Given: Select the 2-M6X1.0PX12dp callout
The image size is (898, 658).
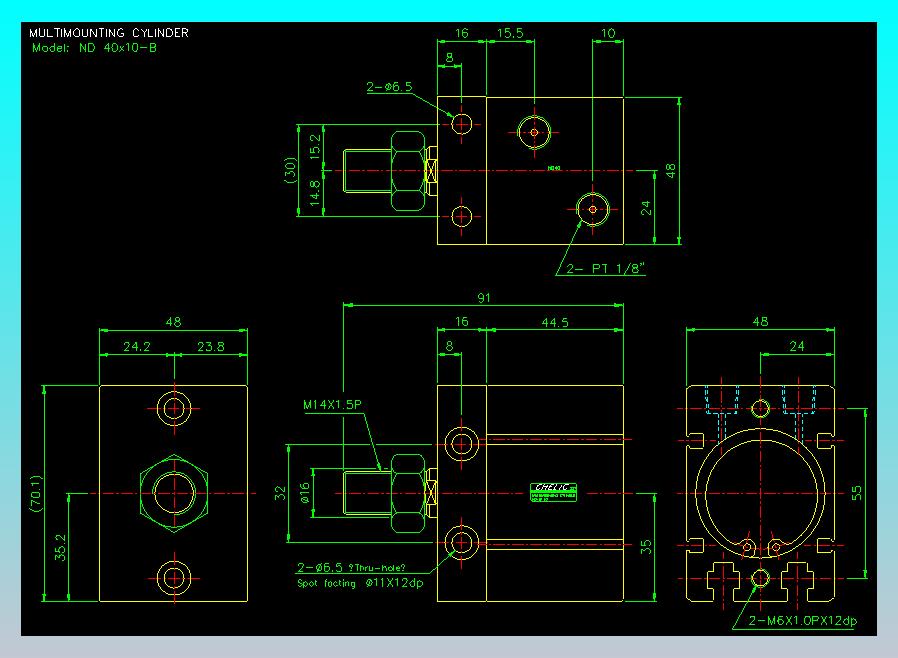Looking at the screenshot, I should point(803,621).
